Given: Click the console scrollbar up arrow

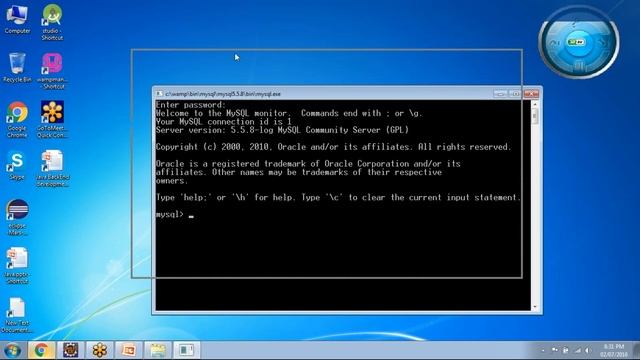Looking at the screenshot, I should (x=535, y=104).
